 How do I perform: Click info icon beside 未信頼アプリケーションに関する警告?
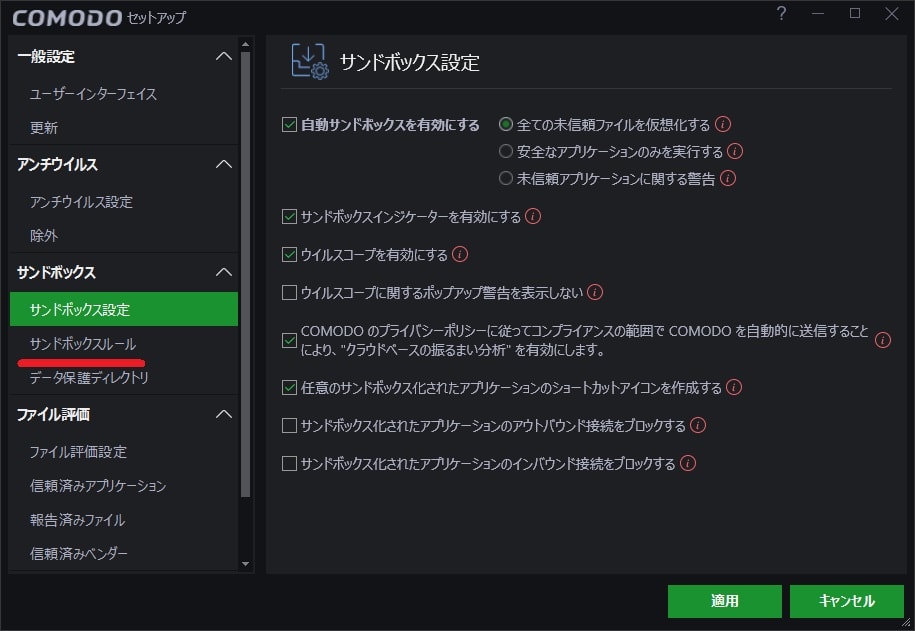point(728,178)
